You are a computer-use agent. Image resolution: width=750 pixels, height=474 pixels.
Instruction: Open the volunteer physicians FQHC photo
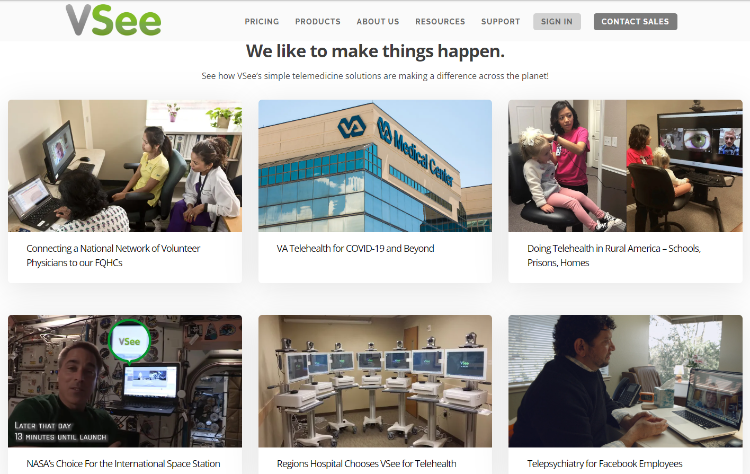coord(125,166)
